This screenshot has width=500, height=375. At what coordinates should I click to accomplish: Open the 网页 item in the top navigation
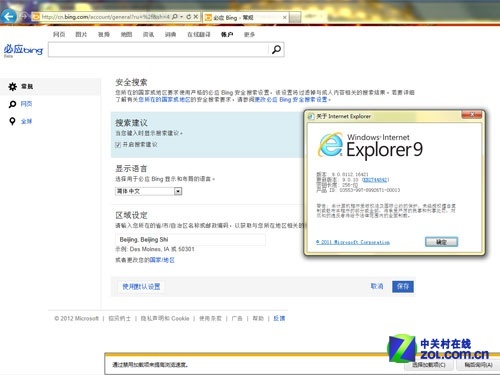pyautogui.click(x=59, y=34)
